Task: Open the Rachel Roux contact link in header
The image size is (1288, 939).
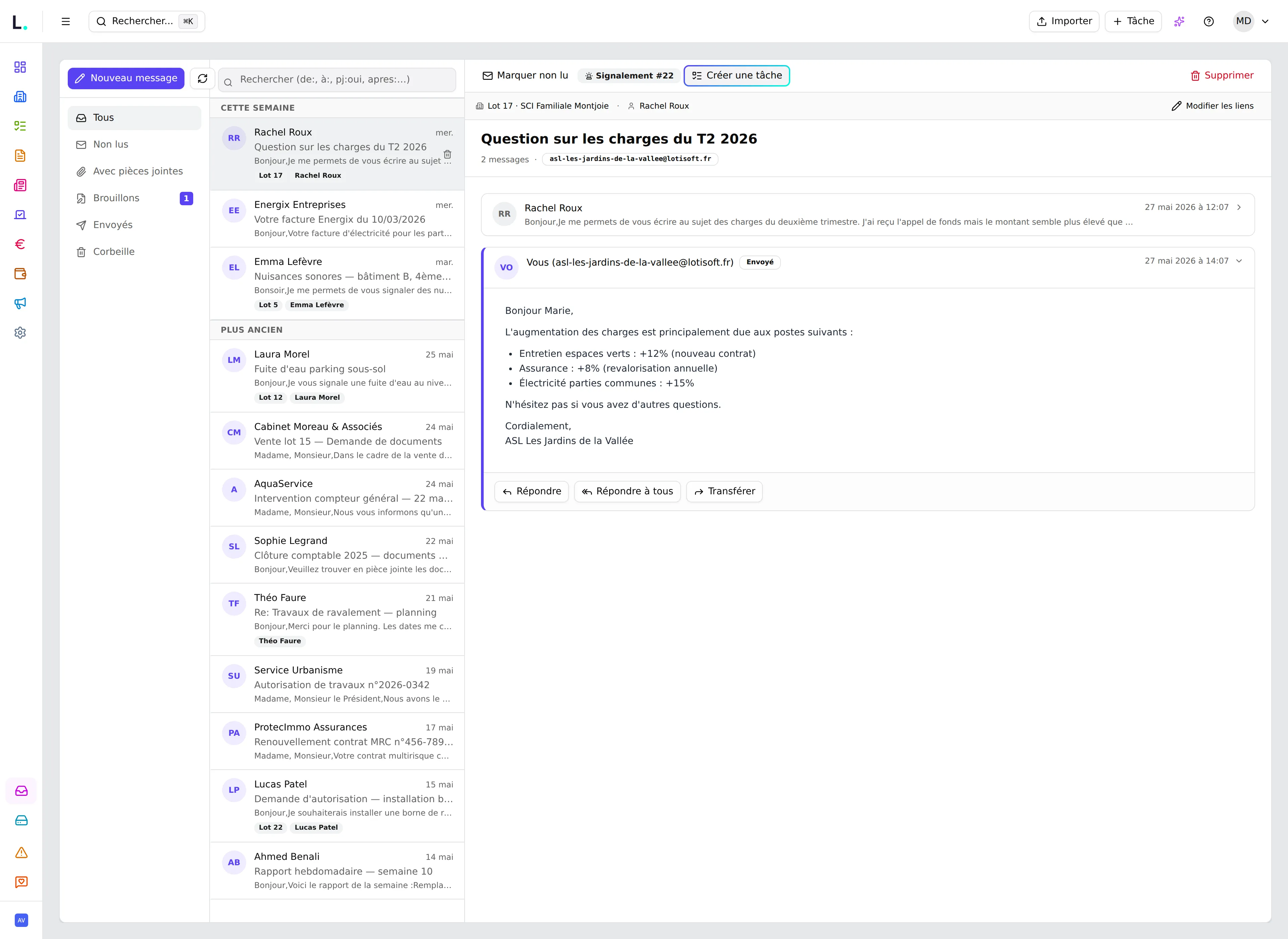Action: coord(658,106)
